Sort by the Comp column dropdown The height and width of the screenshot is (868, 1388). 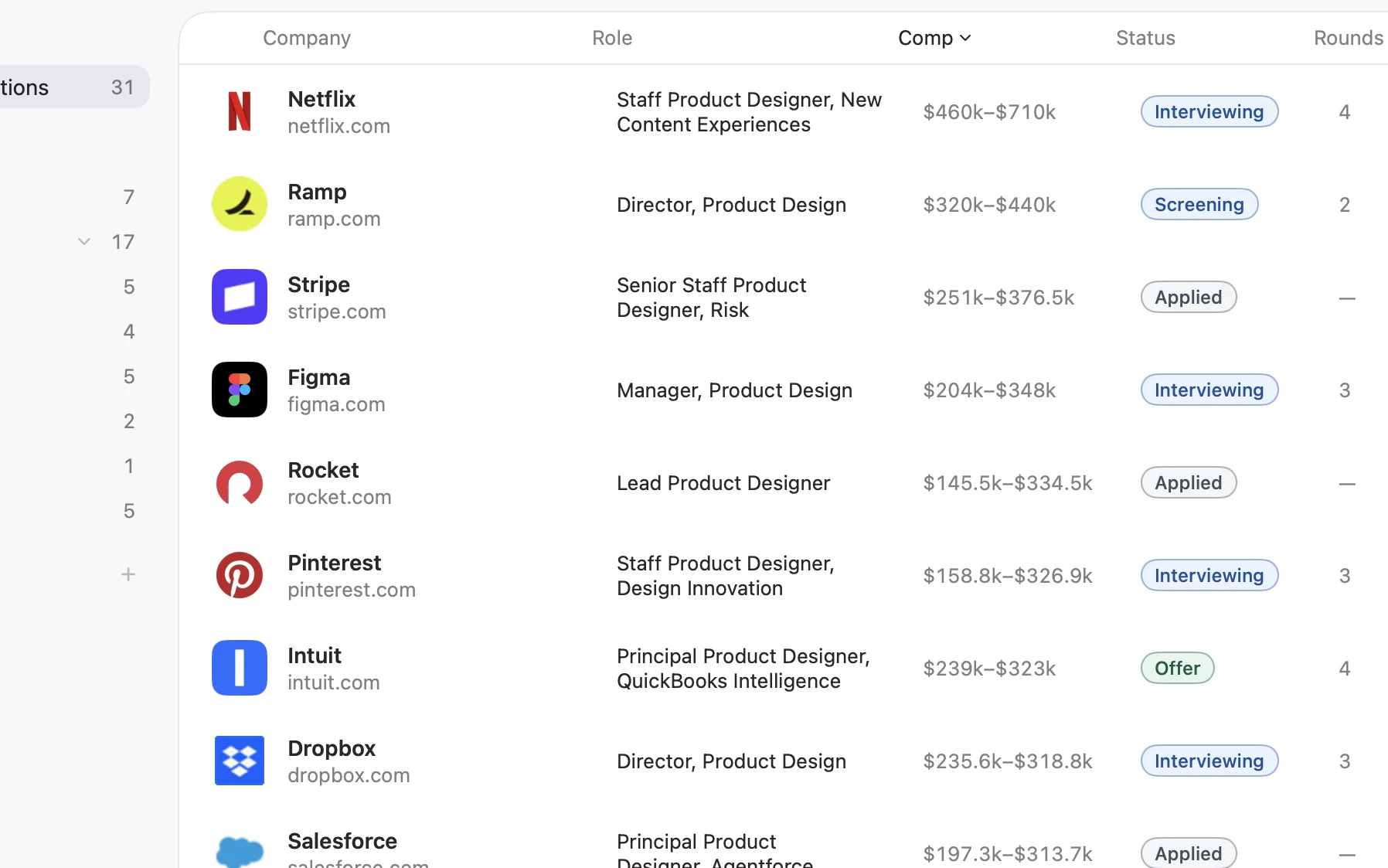(934, 38)
